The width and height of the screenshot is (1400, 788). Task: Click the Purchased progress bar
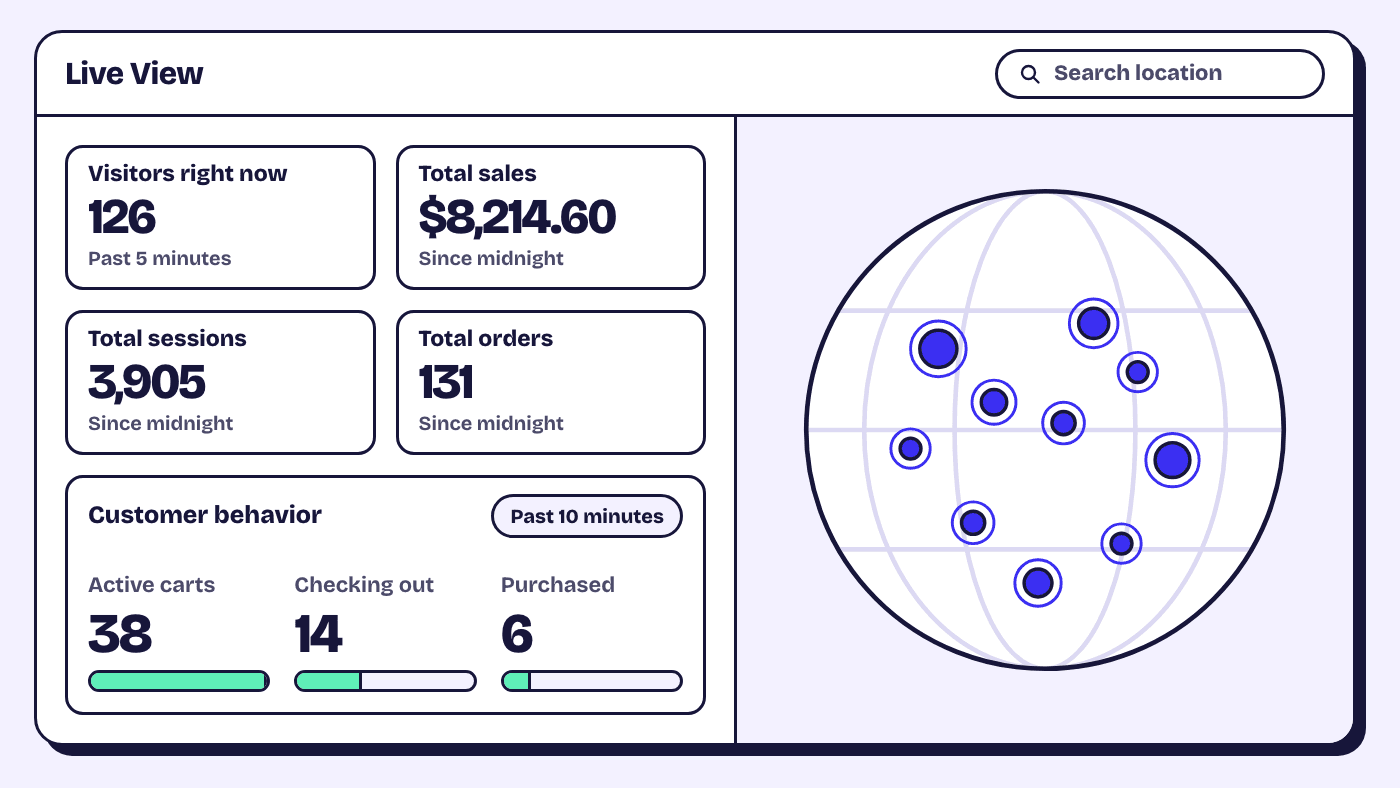[592, 681]
